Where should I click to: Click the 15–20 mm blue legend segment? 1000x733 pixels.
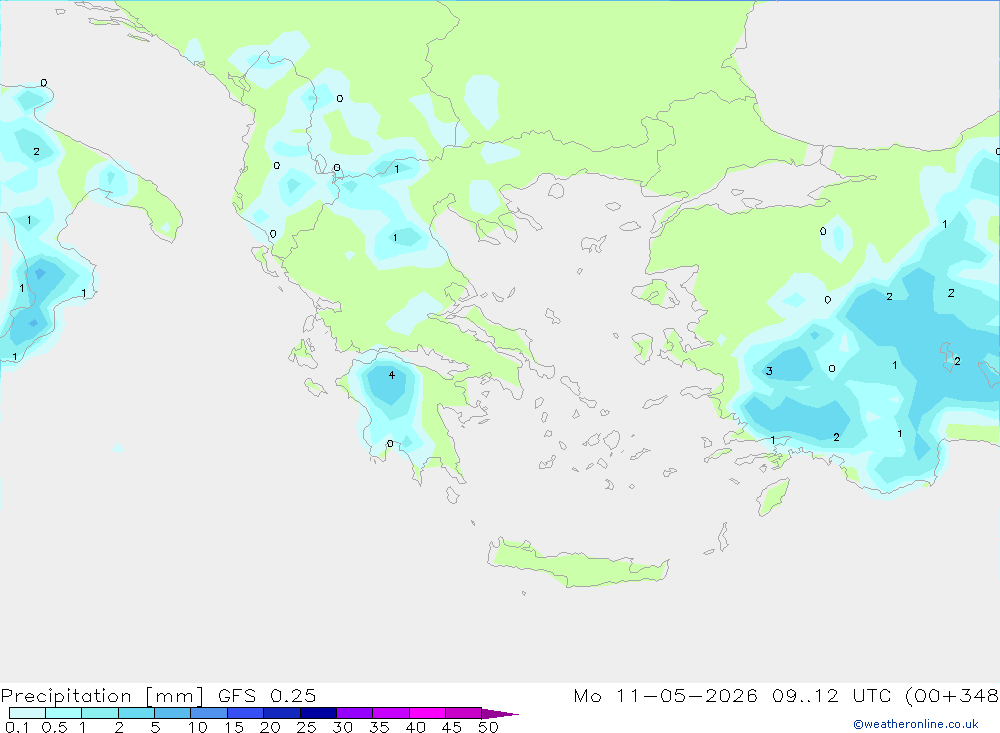click(x=246, y=713)
